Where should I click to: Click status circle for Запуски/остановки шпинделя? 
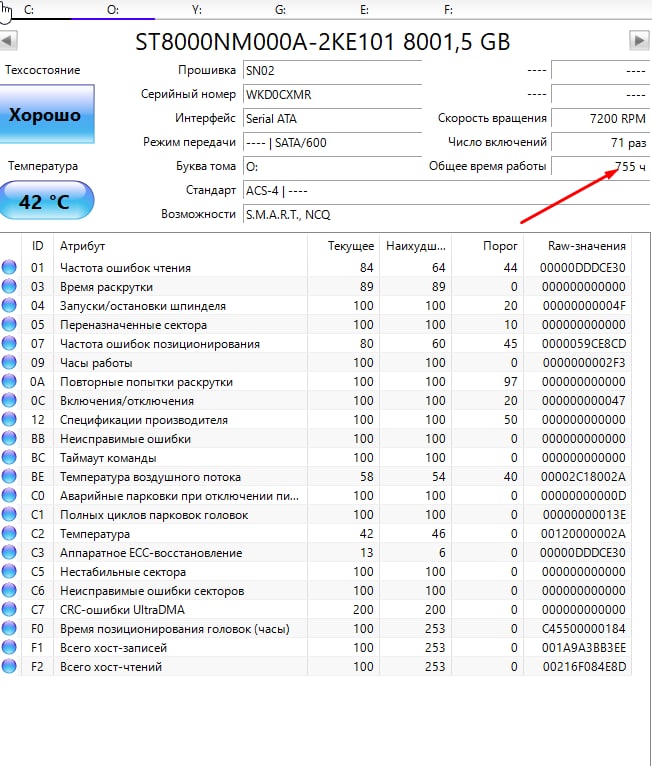[x=9, y=305]
